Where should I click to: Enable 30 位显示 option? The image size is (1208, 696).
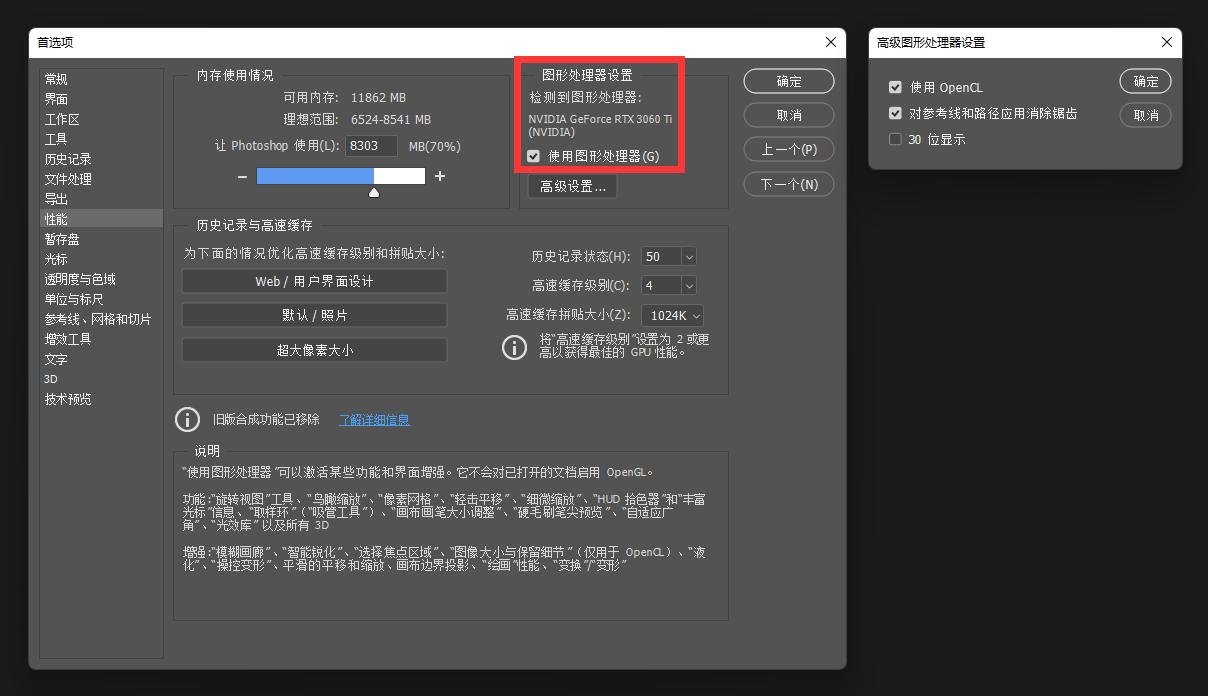[895, 139]
